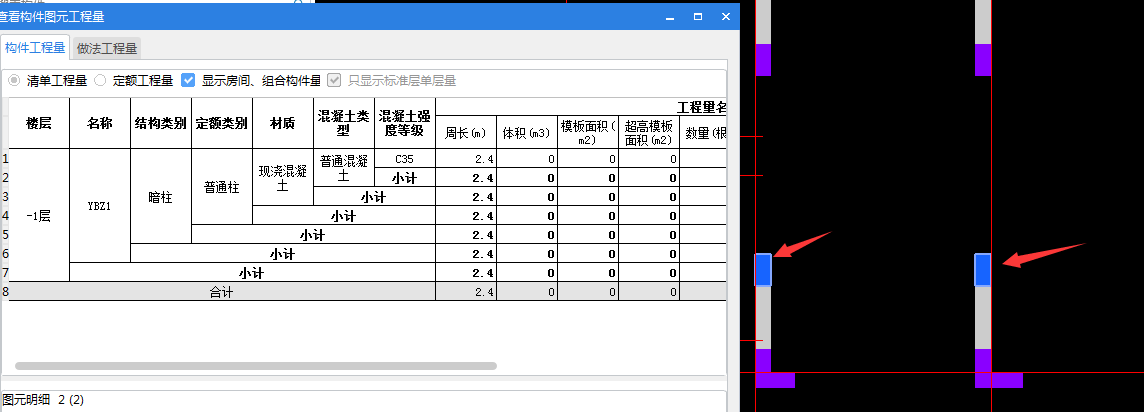Click the 材质 column header

[x=282, y=123]
